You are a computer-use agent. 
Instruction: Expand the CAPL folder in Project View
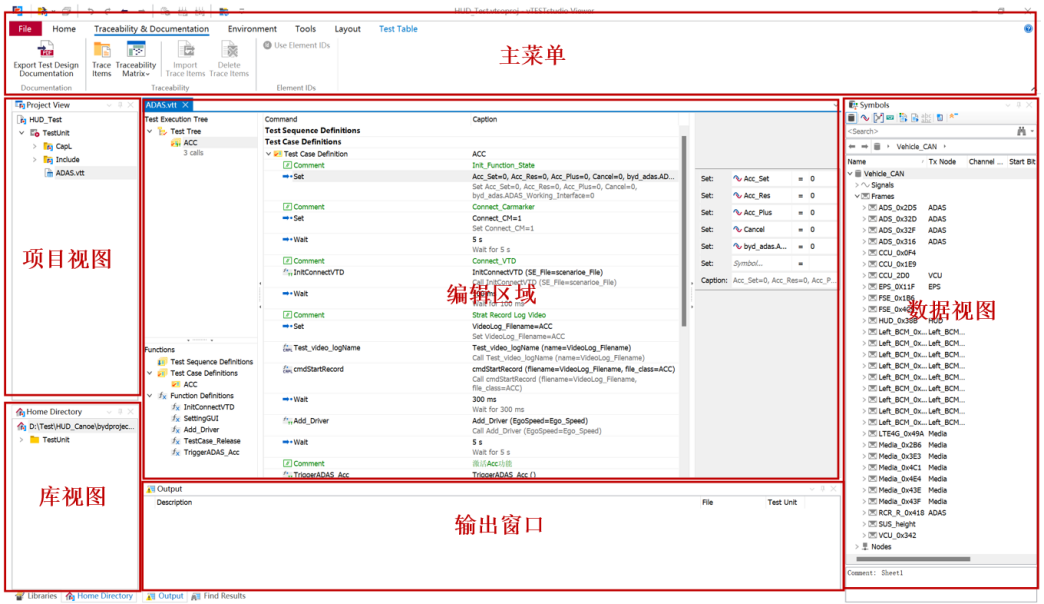[x=33, y=146]
